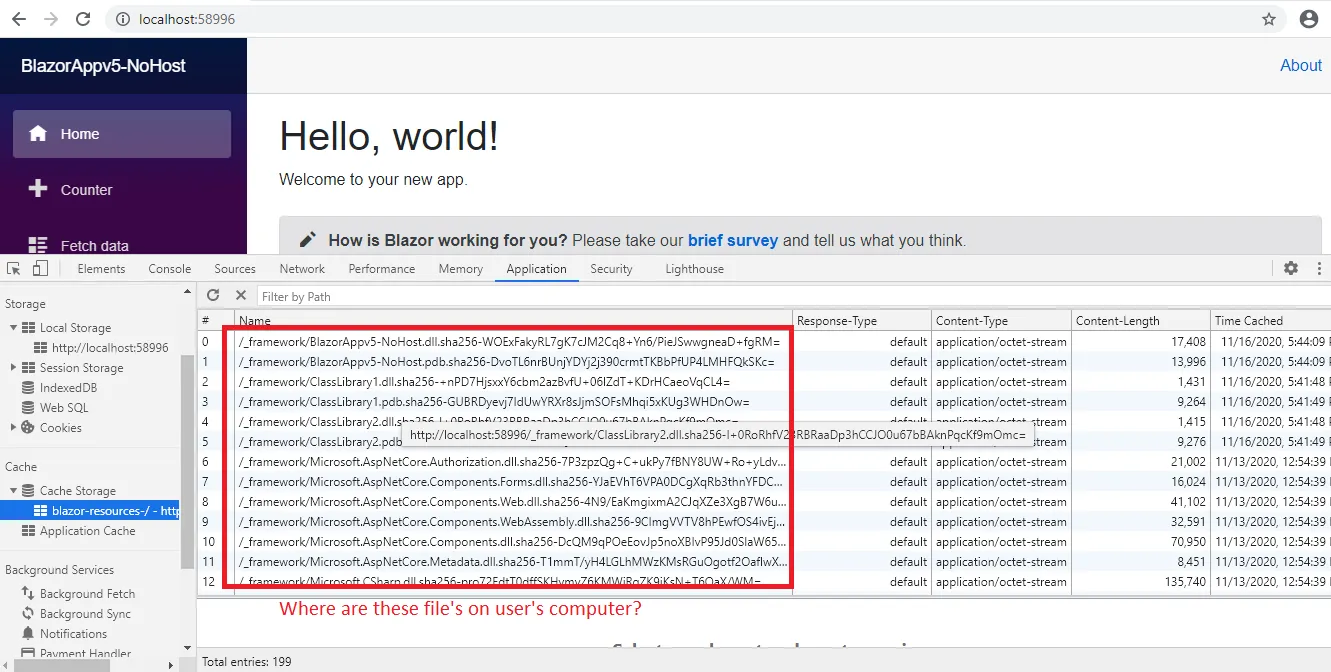Click the Home house icon in the sidebar
This screenshot has width=1331, height=672.
coord(38,133)
